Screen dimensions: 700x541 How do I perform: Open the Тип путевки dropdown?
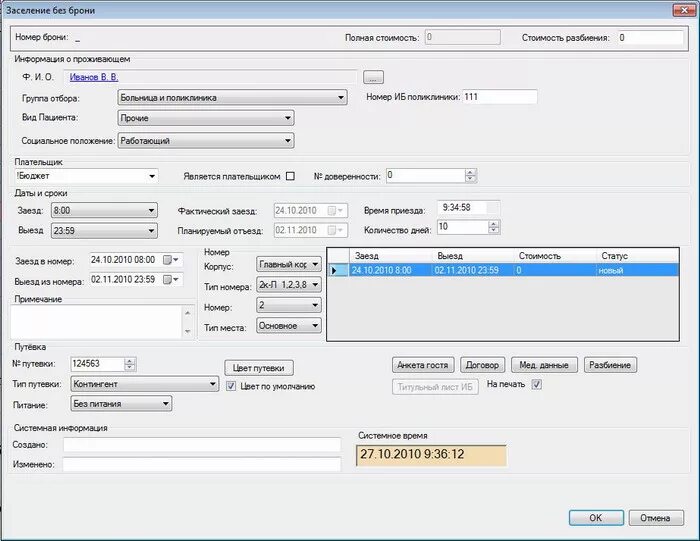coord(145,384)
